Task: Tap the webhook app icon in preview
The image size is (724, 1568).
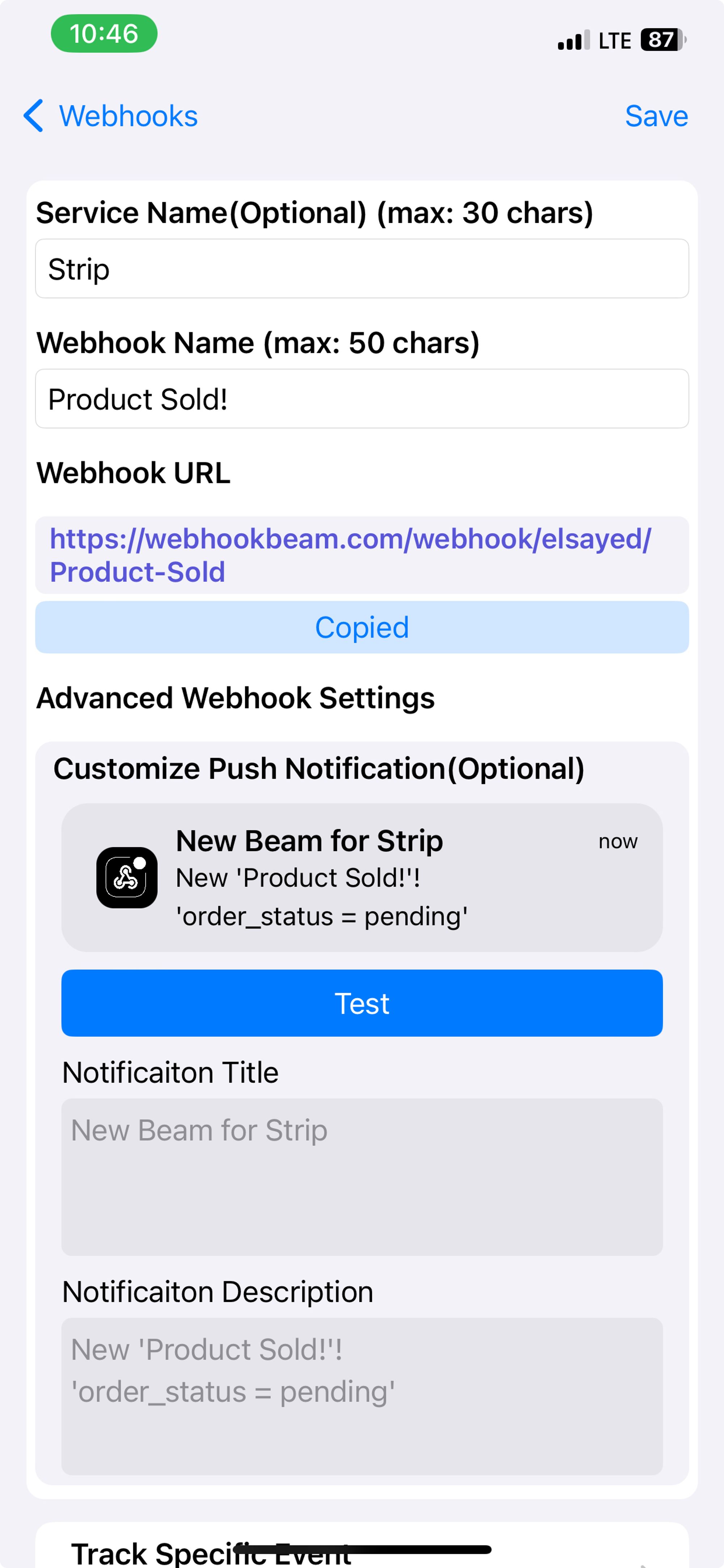Action: [x=127, y=877]
